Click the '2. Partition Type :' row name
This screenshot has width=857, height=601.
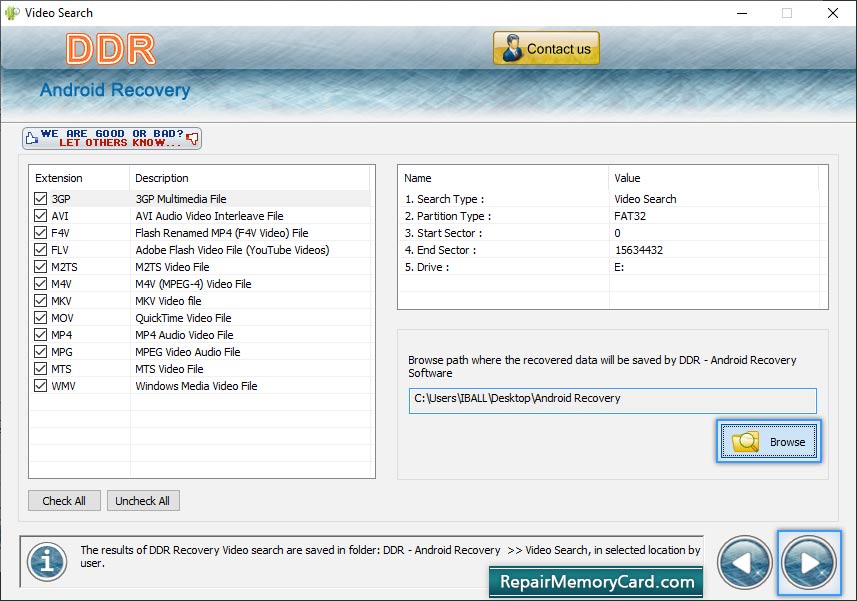pyautogui.click(x=448, y=216)
